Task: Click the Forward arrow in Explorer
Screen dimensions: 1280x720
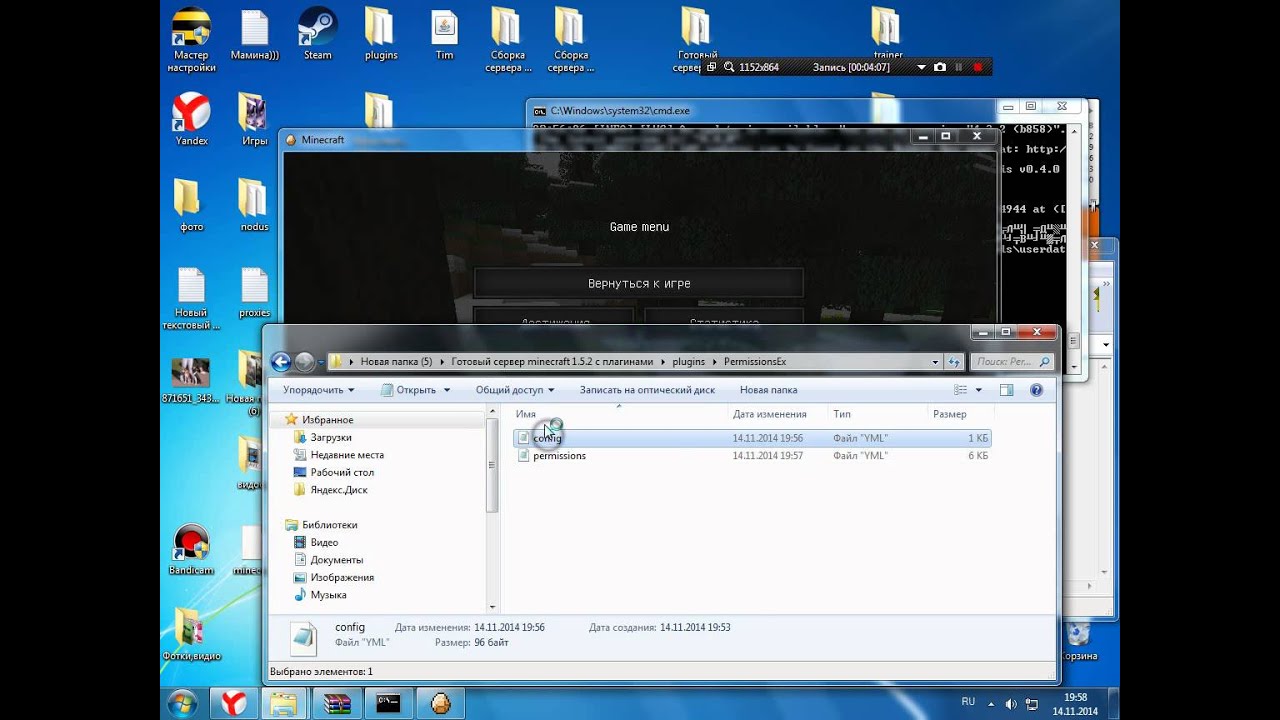Action: [305, 362]
